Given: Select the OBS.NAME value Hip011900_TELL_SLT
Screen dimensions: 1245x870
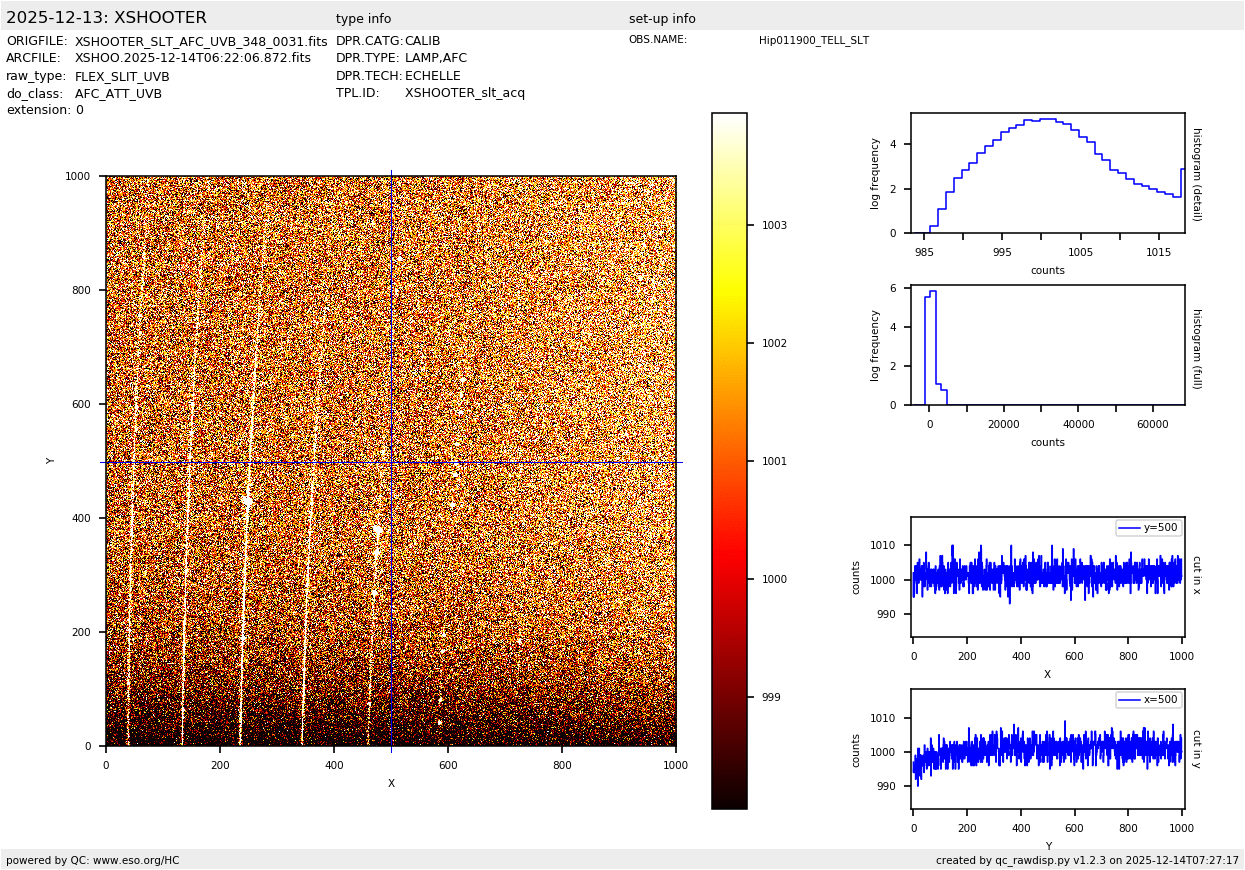Looking at the screenshot, I should click(813, 41).
